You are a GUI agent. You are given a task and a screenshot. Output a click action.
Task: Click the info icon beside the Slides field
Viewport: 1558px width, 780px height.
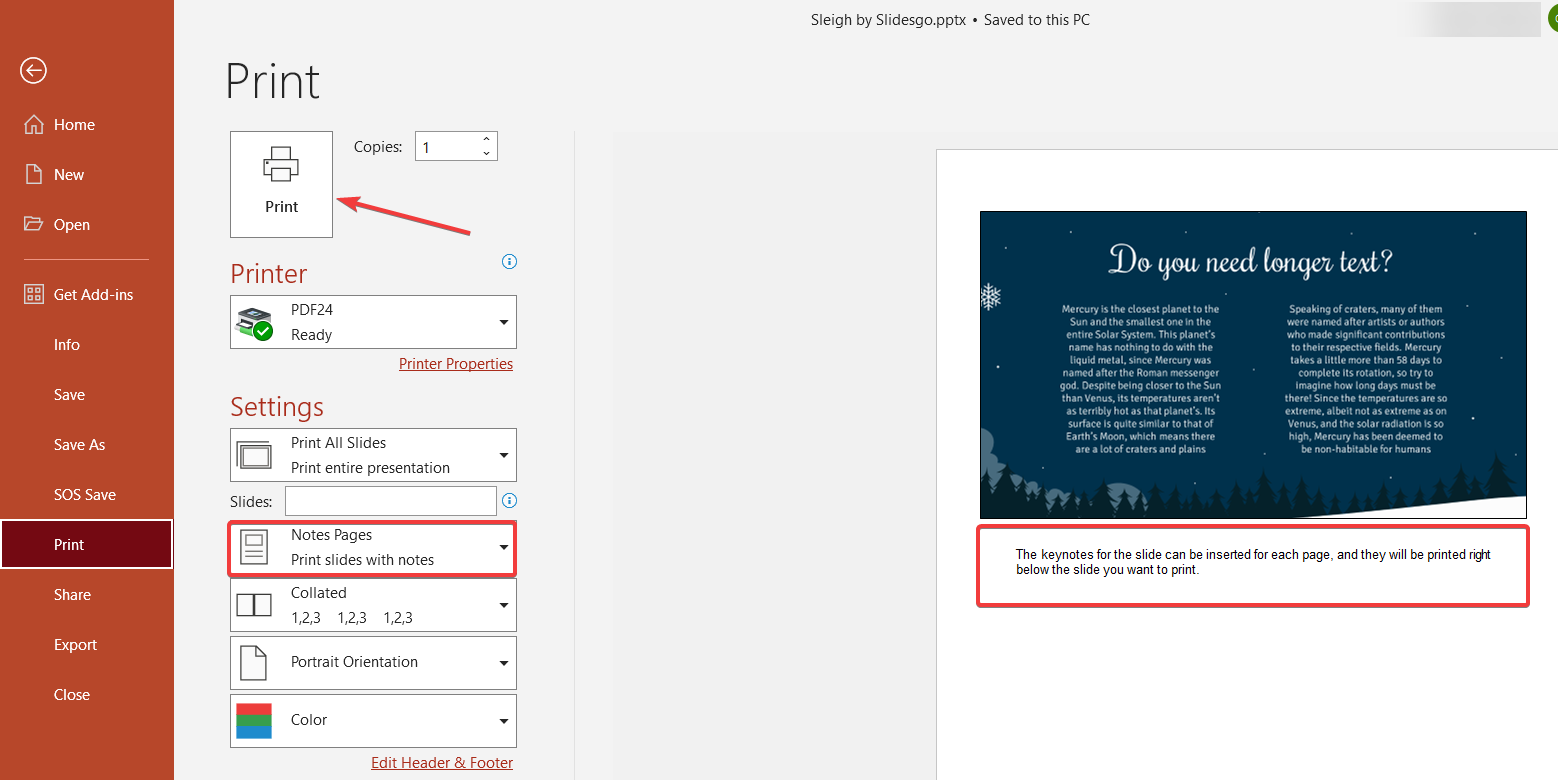pyautogui.click(x=509, y=501)
